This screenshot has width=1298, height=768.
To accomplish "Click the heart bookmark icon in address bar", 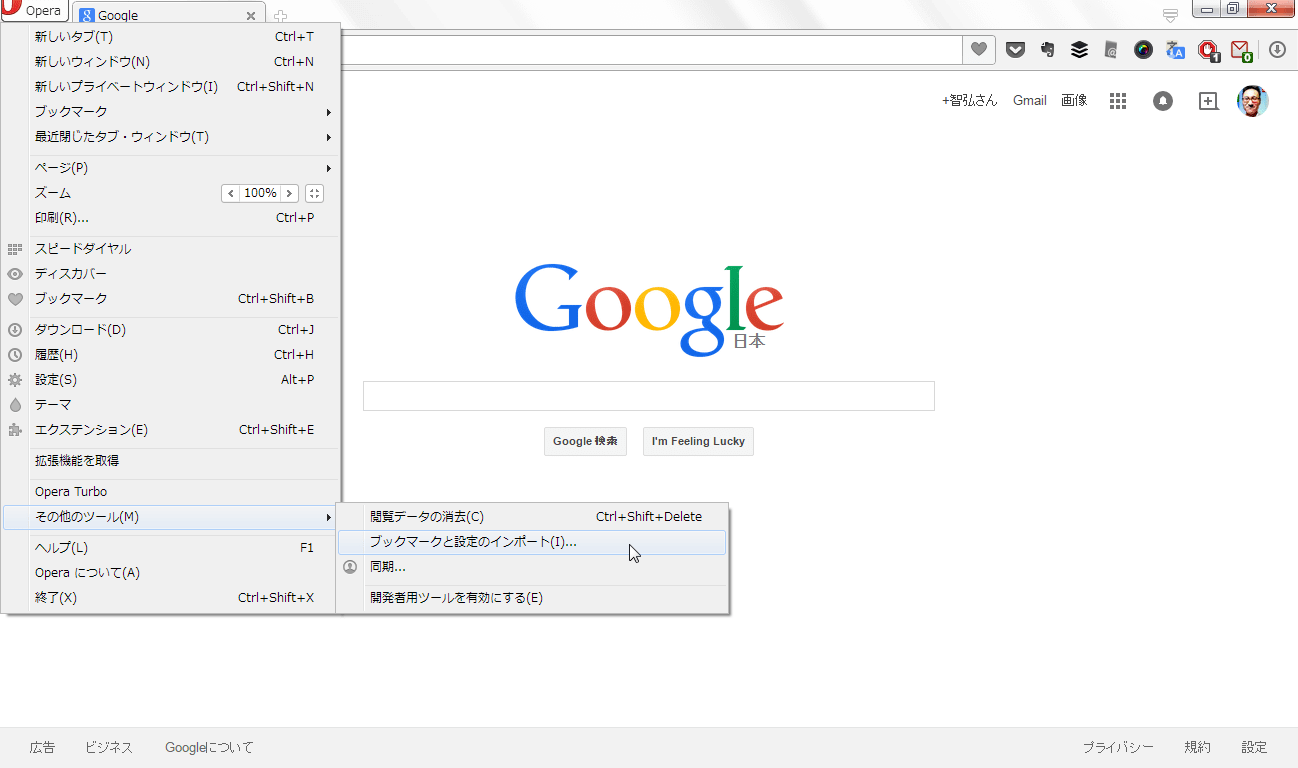I will pos(979,49).
